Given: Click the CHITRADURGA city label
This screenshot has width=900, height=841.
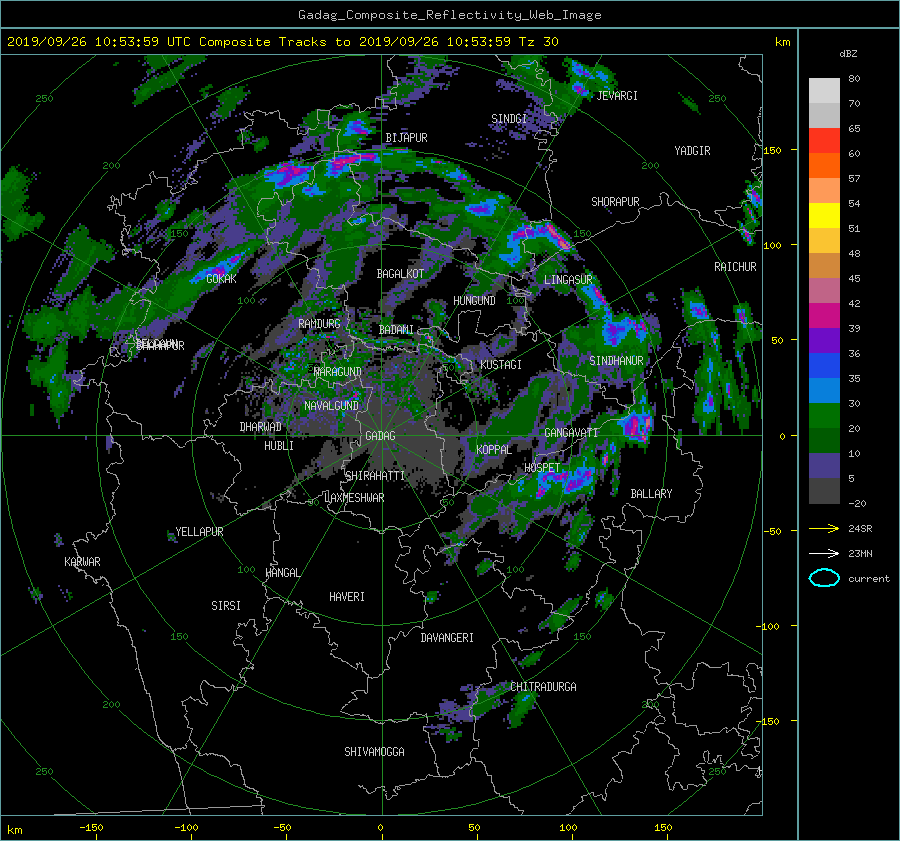Looking at the screenshot, I should pyautogui.click(x=543, y=687).
